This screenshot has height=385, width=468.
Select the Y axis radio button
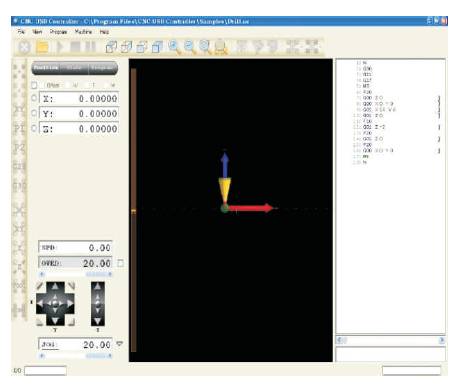click(34, 113)
